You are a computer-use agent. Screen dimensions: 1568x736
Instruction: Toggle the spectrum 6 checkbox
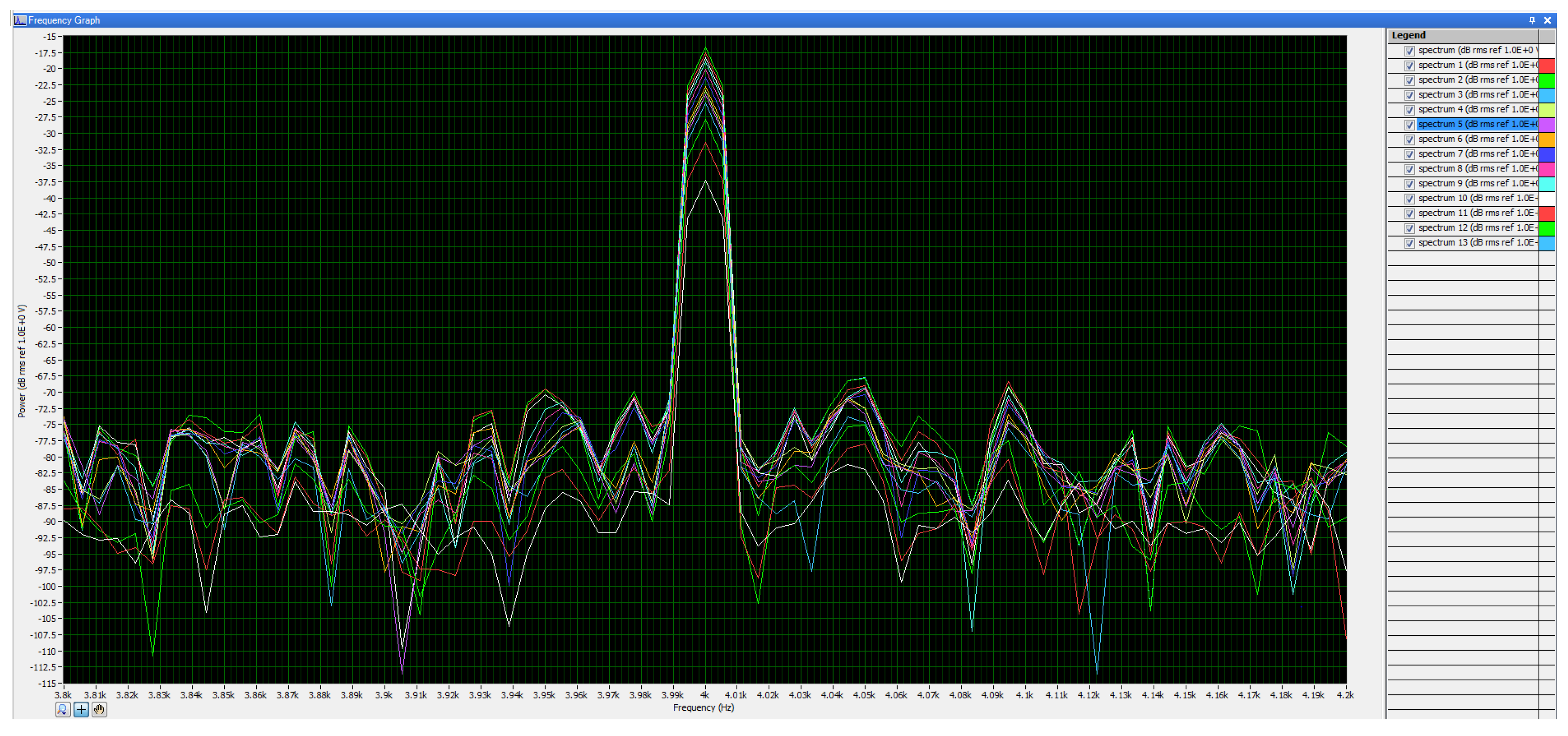tap(1409, 139)
